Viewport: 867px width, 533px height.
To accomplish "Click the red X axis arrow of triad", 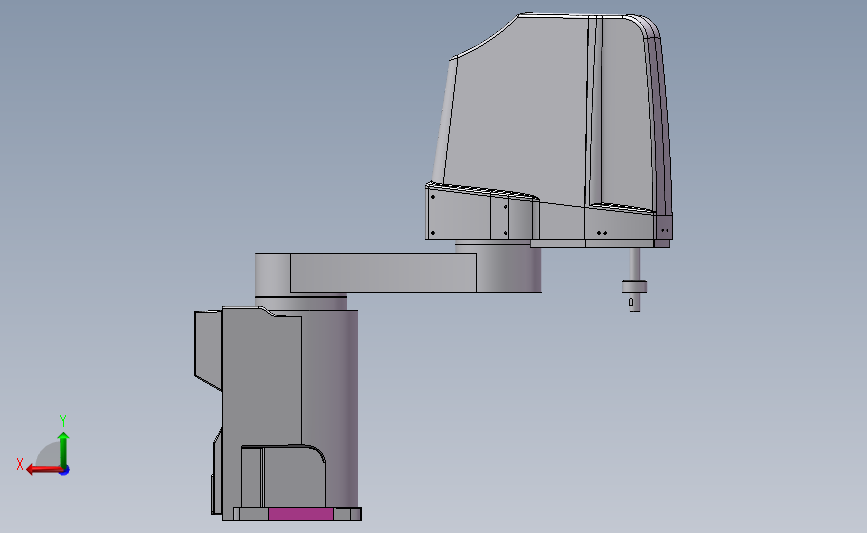I will click(44, 470).
